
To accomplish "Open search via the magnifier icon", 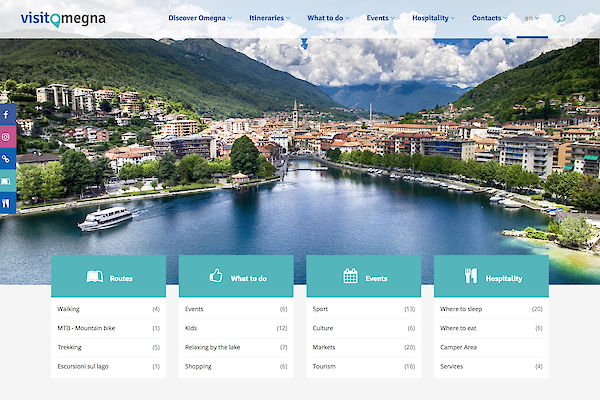I will pos(561,19).
